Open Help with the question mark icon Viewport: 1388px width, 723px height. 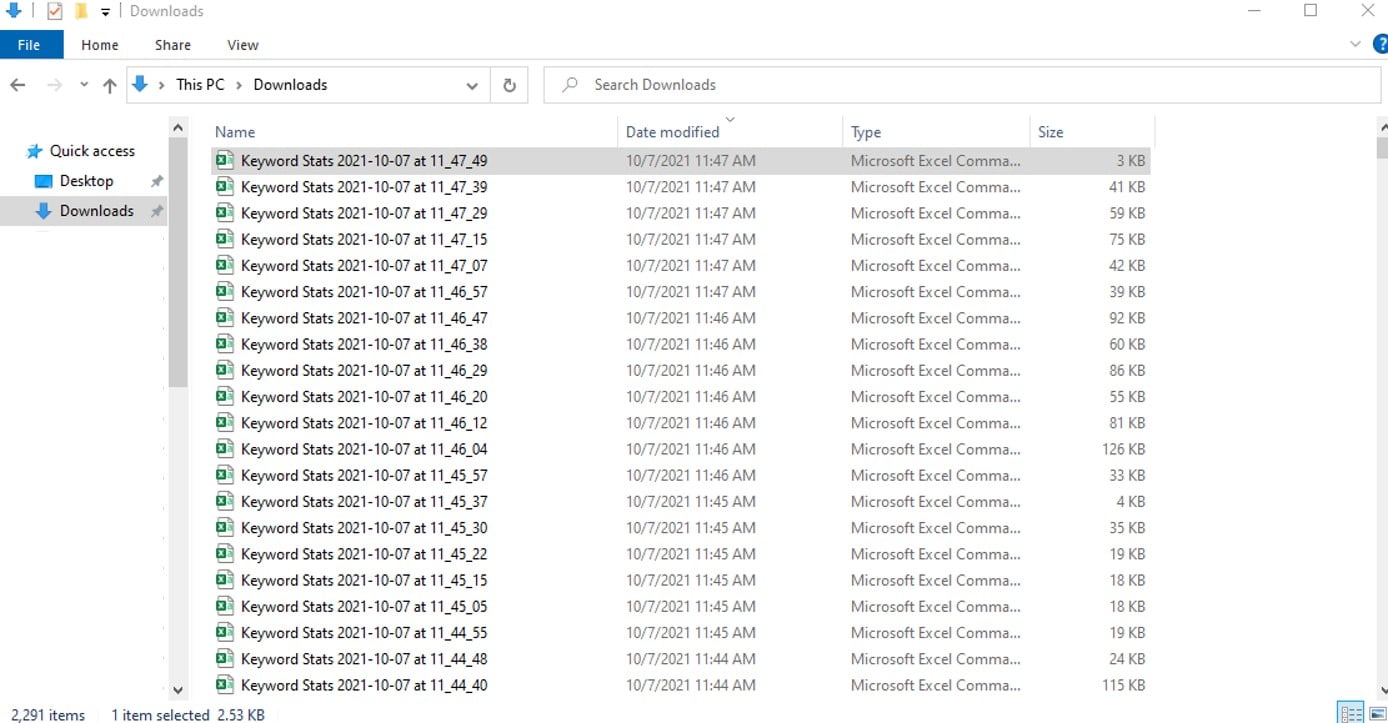pyautogui.click(x=1380, y=45)
